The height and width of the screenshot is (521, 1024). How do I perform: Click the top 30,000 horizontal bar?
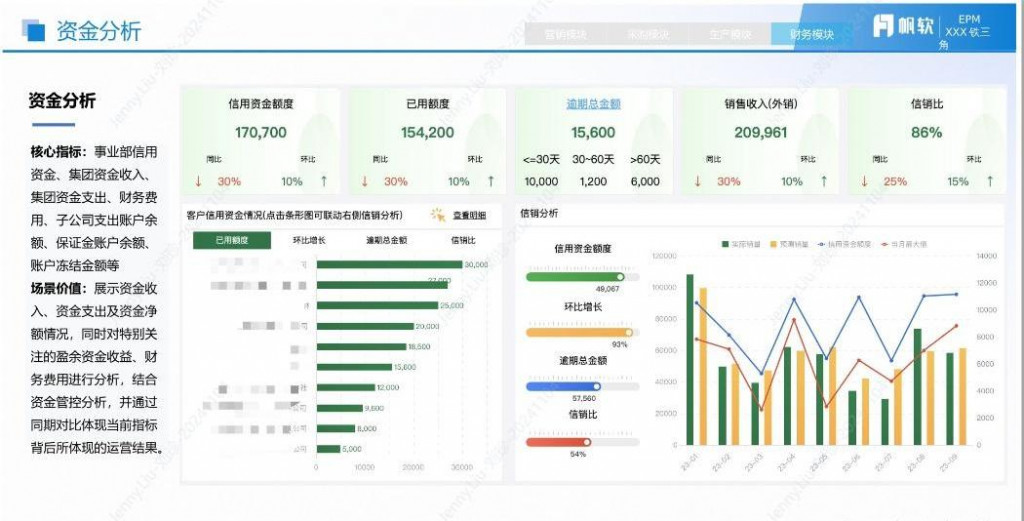click(x=389, y=264)
